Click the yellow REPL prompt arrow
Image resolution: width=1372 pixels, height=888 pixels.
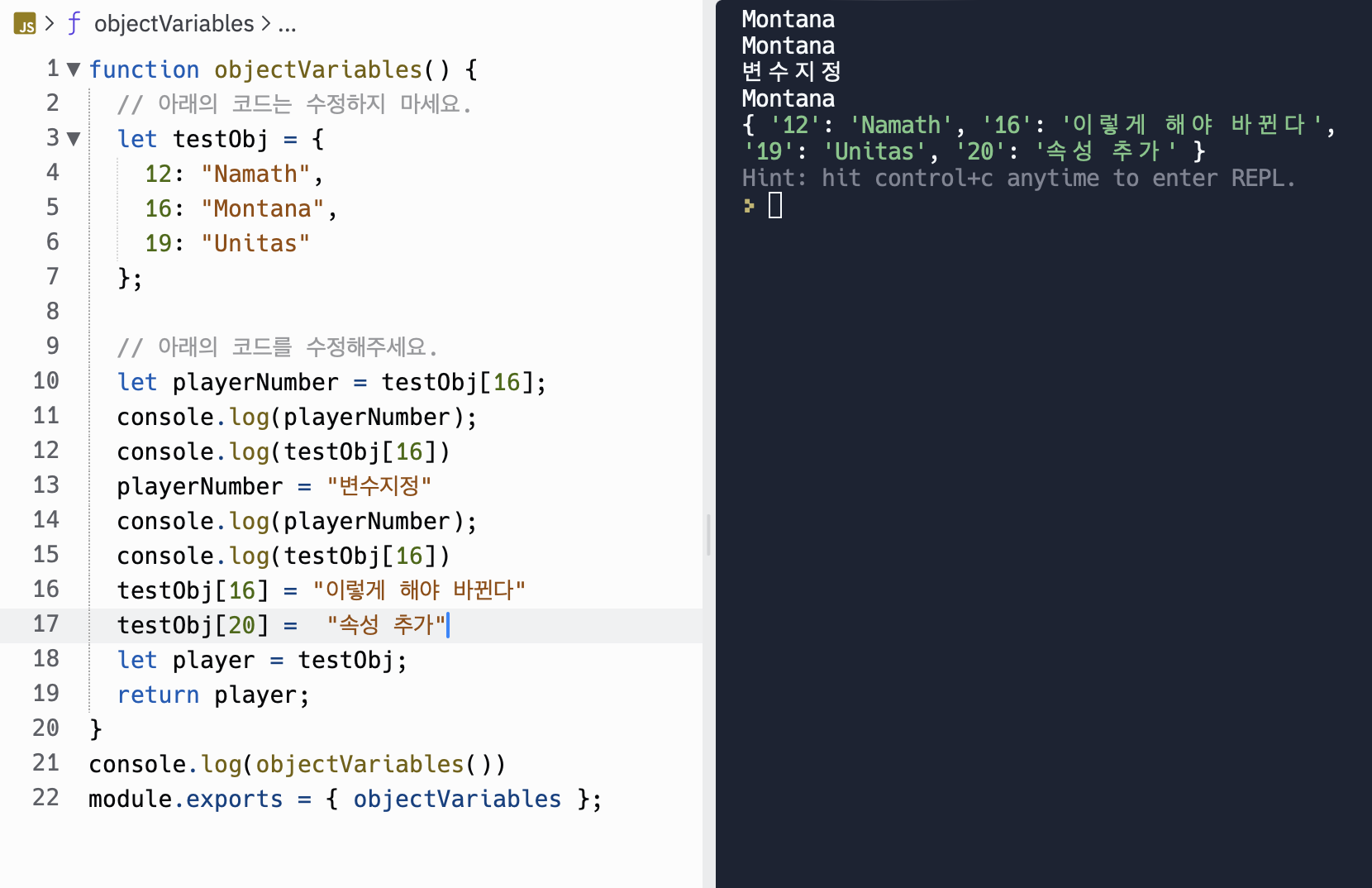click(748, 205)
